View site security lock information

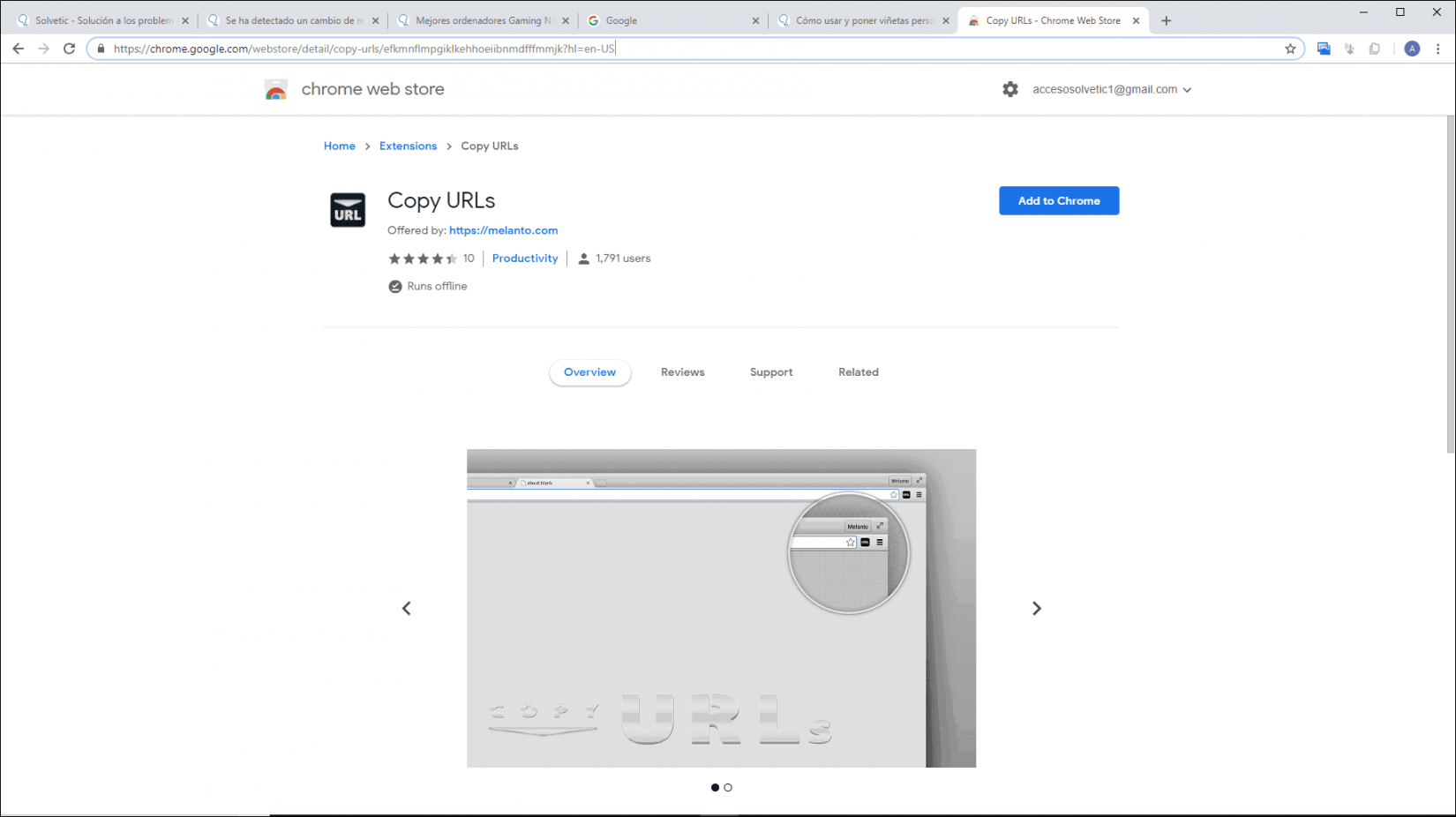point(101,49)
